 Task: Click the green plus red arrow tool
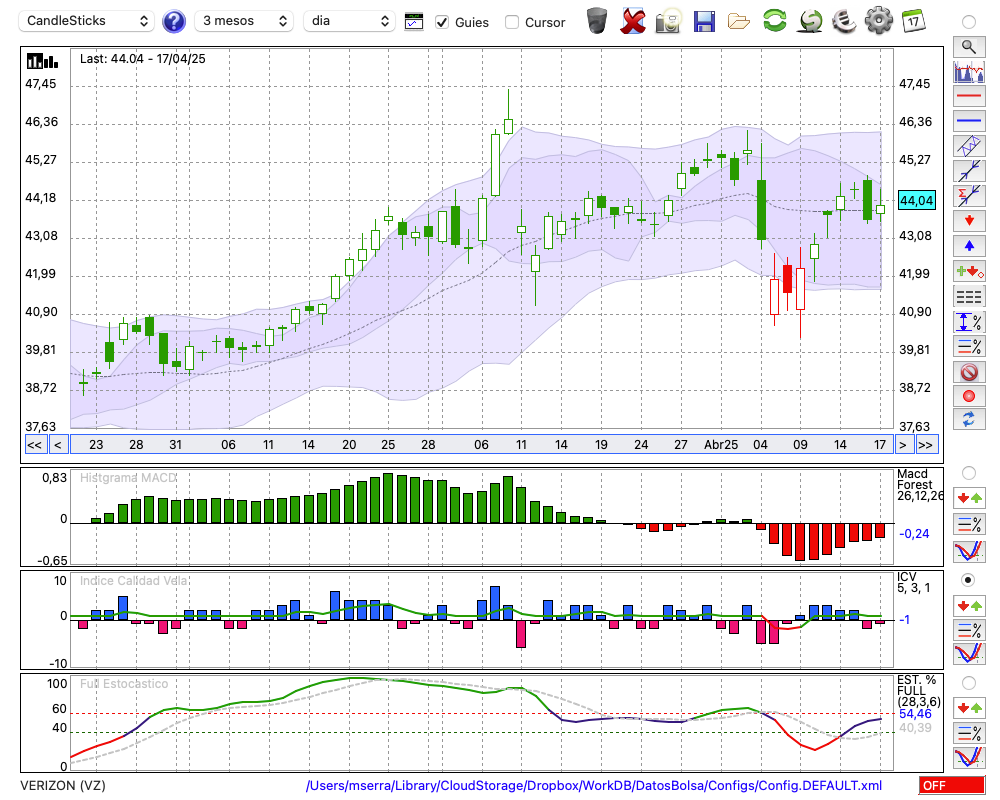[969, 271]
